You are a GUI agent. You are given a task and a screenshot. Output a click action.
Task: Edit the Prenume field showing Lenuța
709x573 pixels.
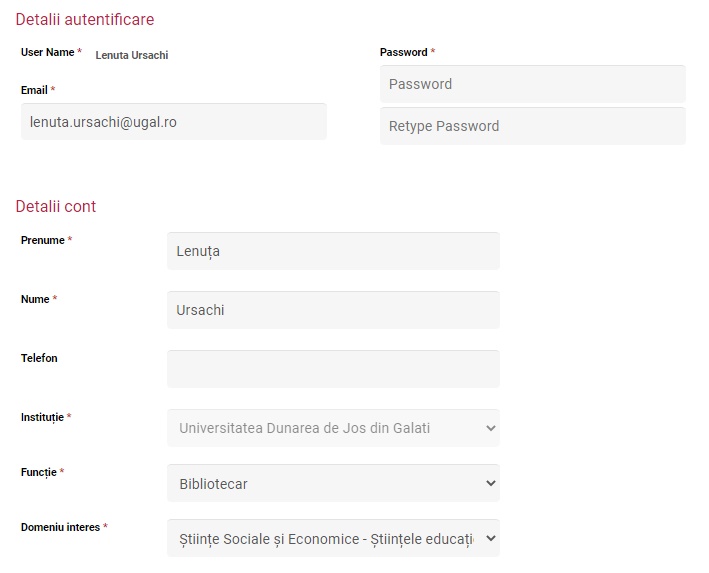click(x=333, y=251)
